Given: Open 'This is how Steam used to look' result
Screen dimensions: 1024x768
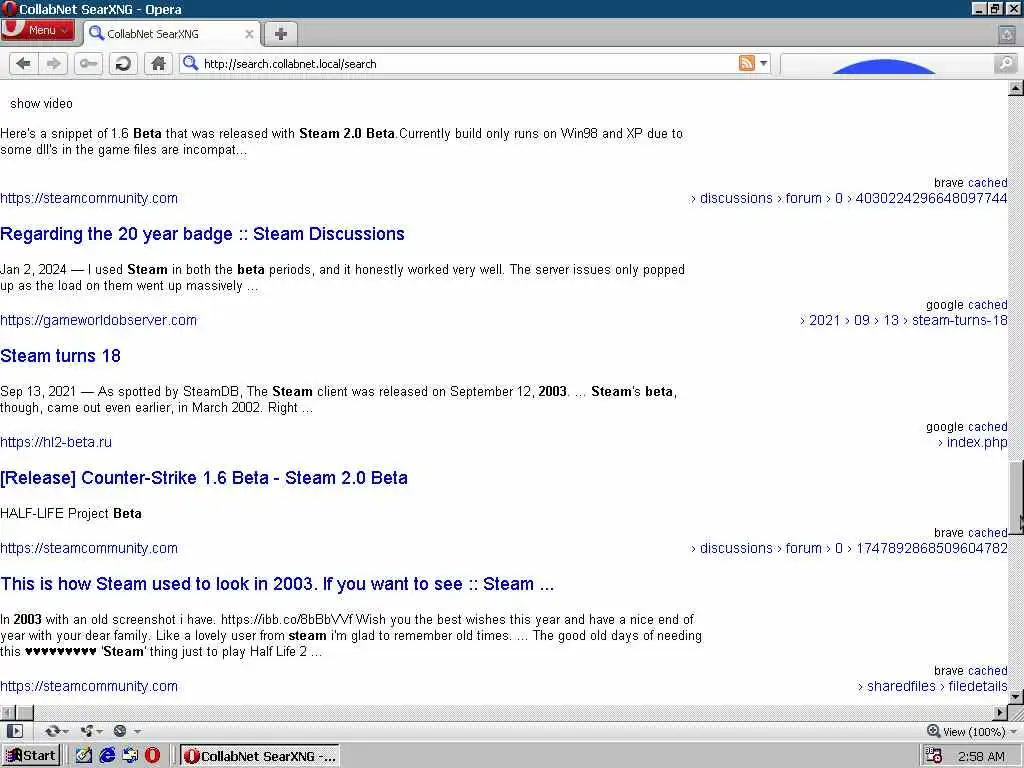Looking at the screenshot, I should pyautogui.click(x=277, y=584).
